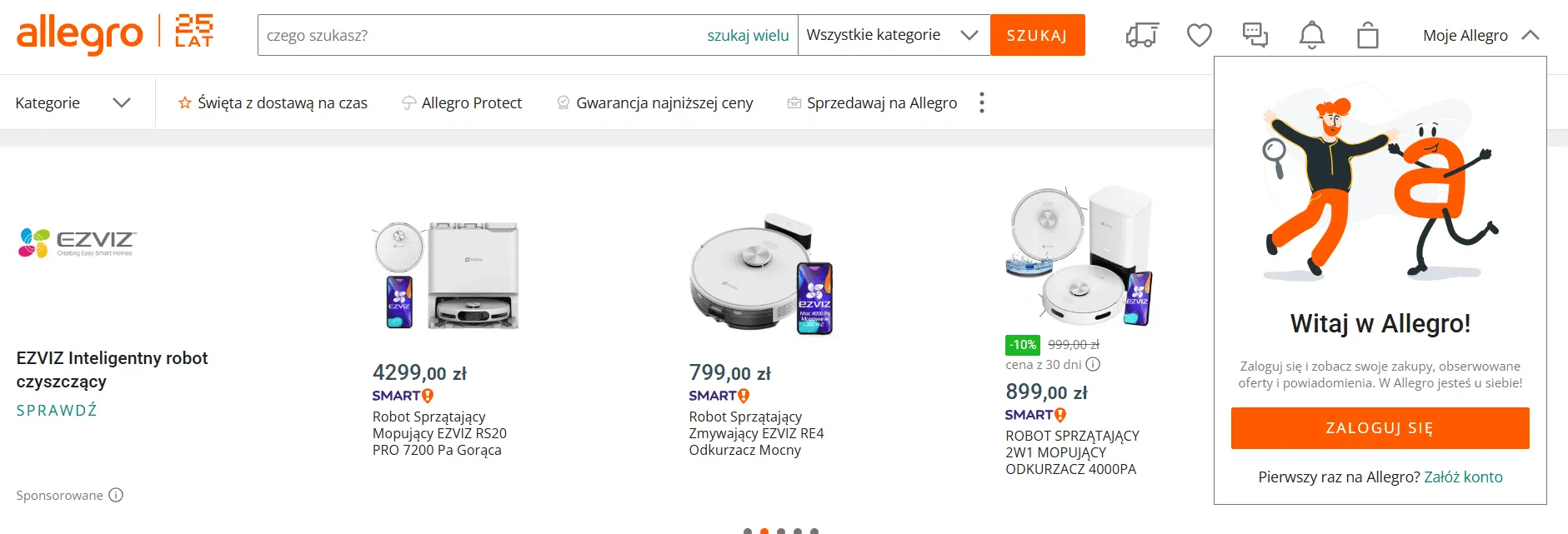Select the second carousel pagination dot
The height and width of the screenshot is (534, 1568).
coord(764,531)
